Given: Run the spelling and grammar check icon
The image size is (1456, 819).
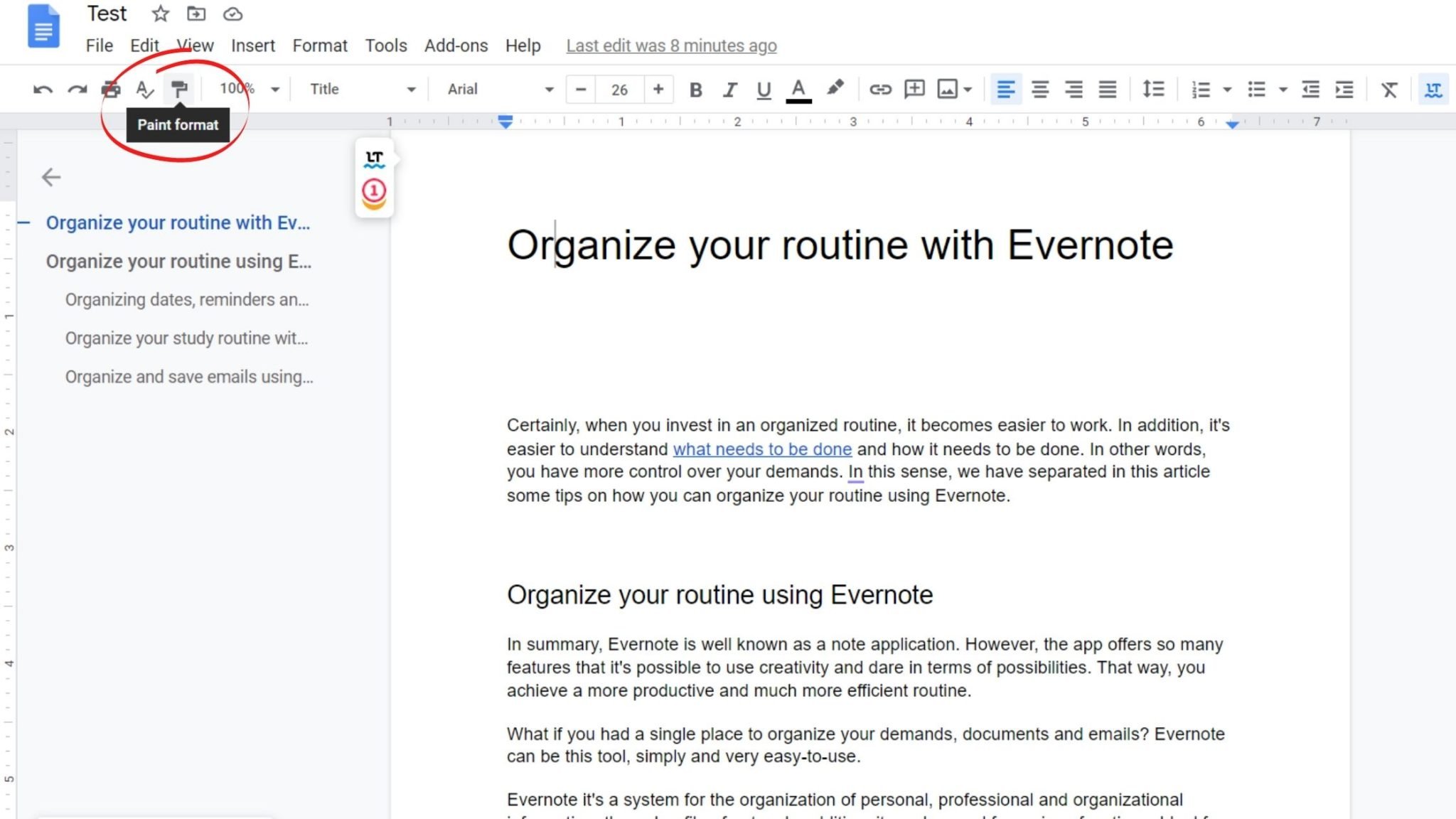Looking at the screenshot, I should [x=145, y=90].
